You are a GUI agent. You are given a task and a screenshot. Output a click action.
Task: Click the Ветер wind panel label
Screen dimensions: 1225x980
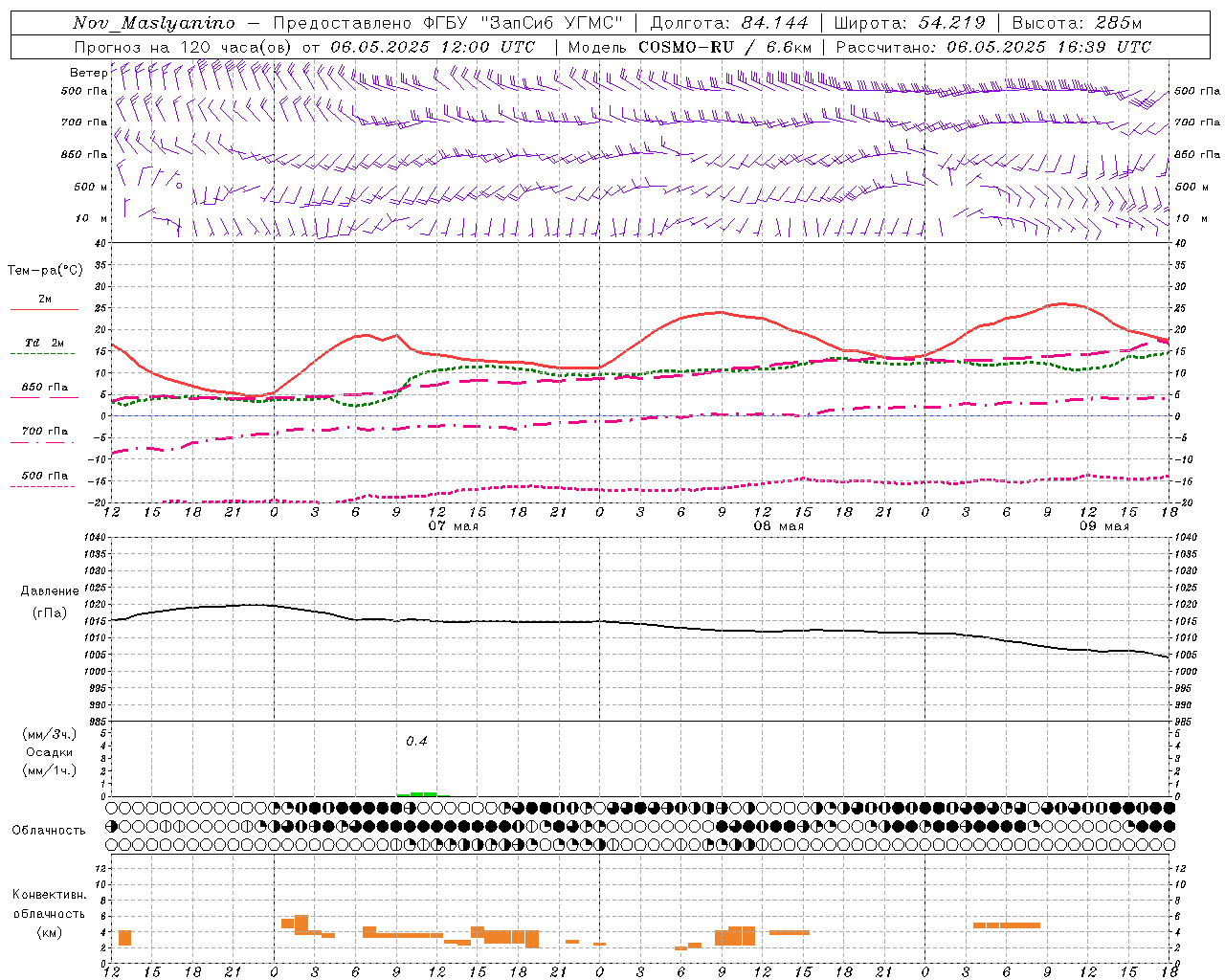[88, 73]
